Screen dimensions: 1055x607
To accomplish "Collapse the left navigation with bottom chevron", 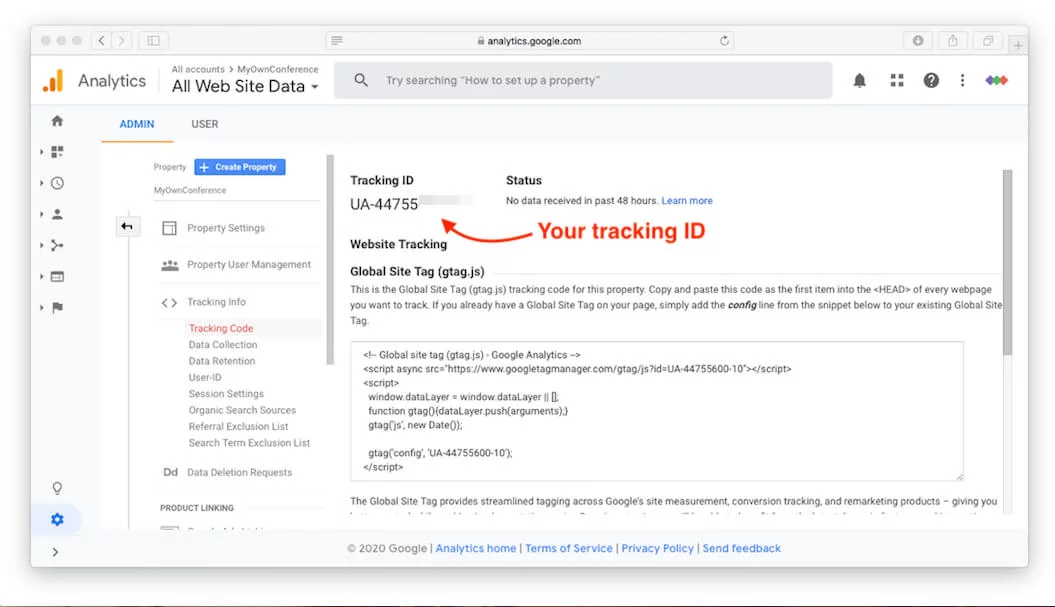I will pyautogui.click(x=55, y=551).
